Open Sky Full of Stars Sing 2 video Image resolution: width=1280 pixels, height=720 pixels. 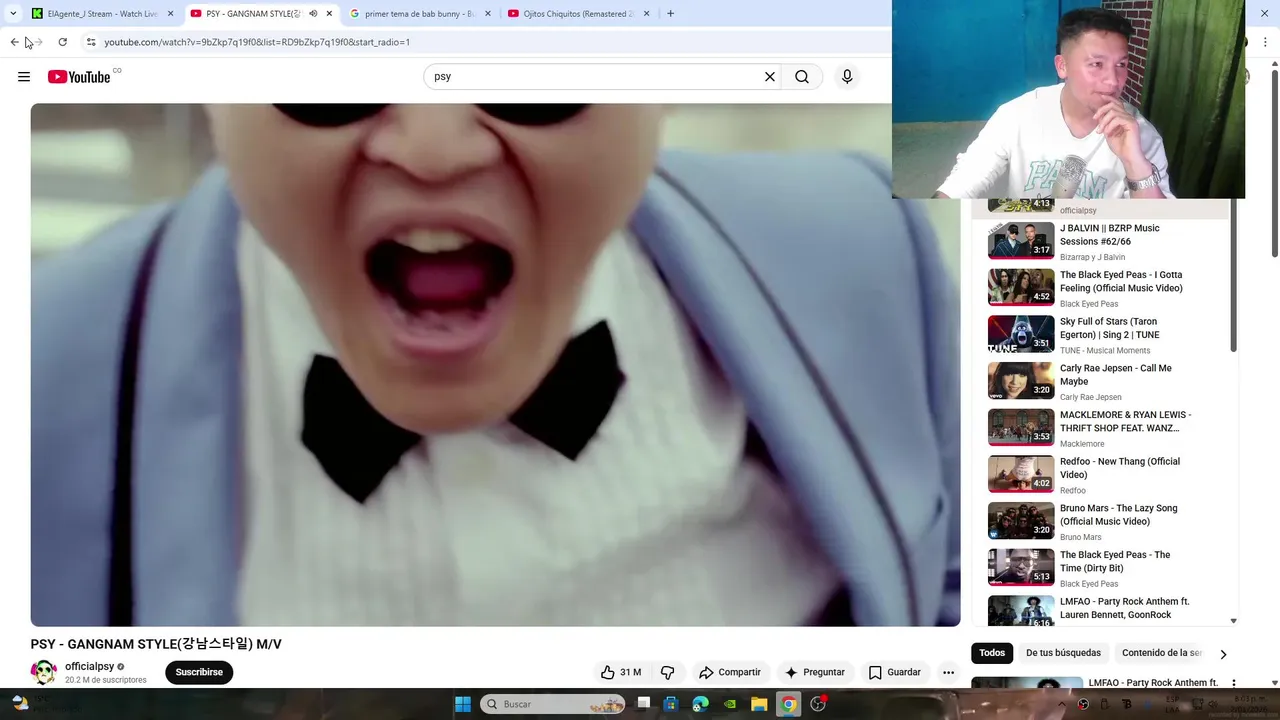pyautogui.click(x=1109, y=328)
